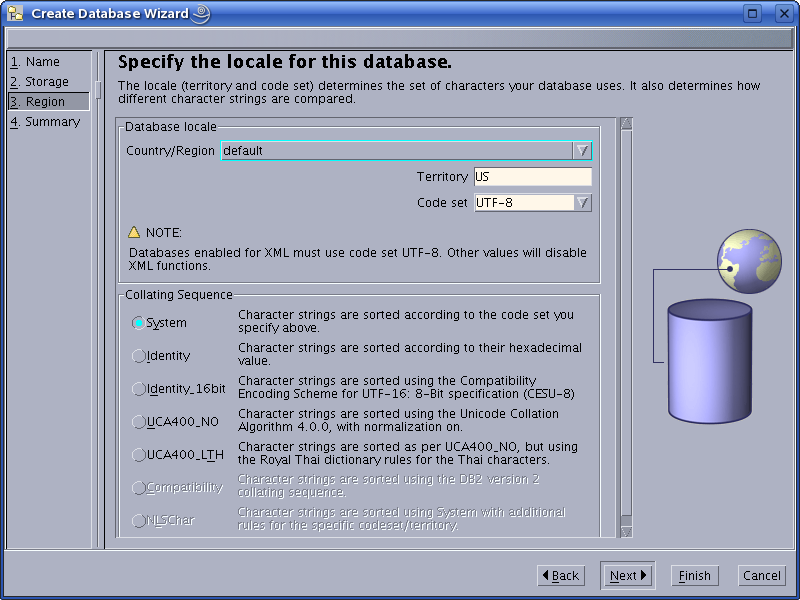Click the blue database cylinder graphic
Viewport: 800px width, 600px height.
click(710, 361)
